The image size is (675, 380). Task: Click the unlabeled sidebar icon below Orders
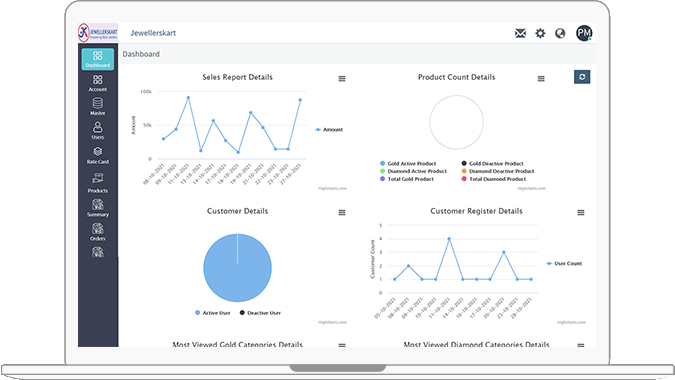(98, 252)
